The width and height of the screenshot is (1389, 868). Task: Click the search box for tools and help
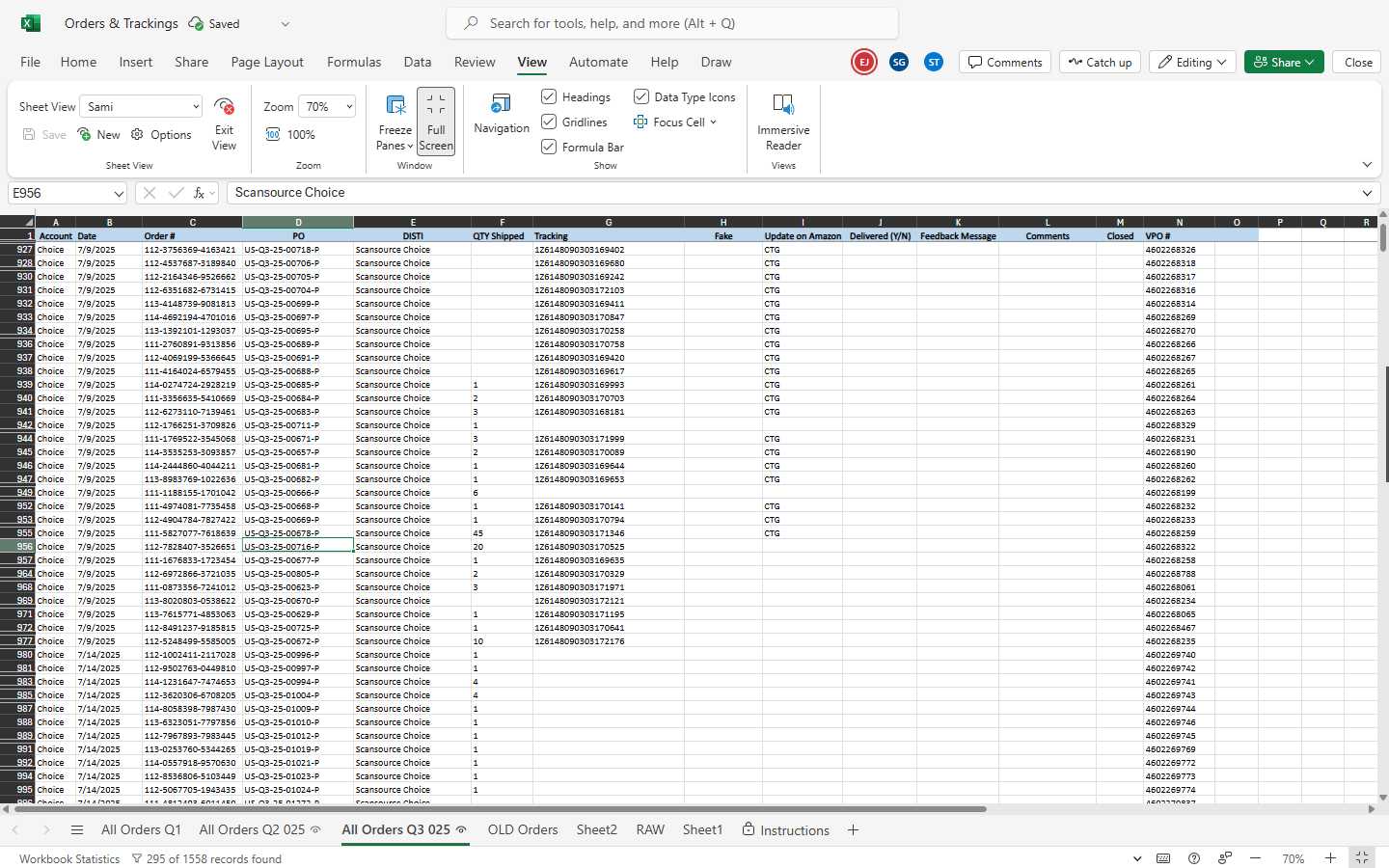click(x=672, y=23)
